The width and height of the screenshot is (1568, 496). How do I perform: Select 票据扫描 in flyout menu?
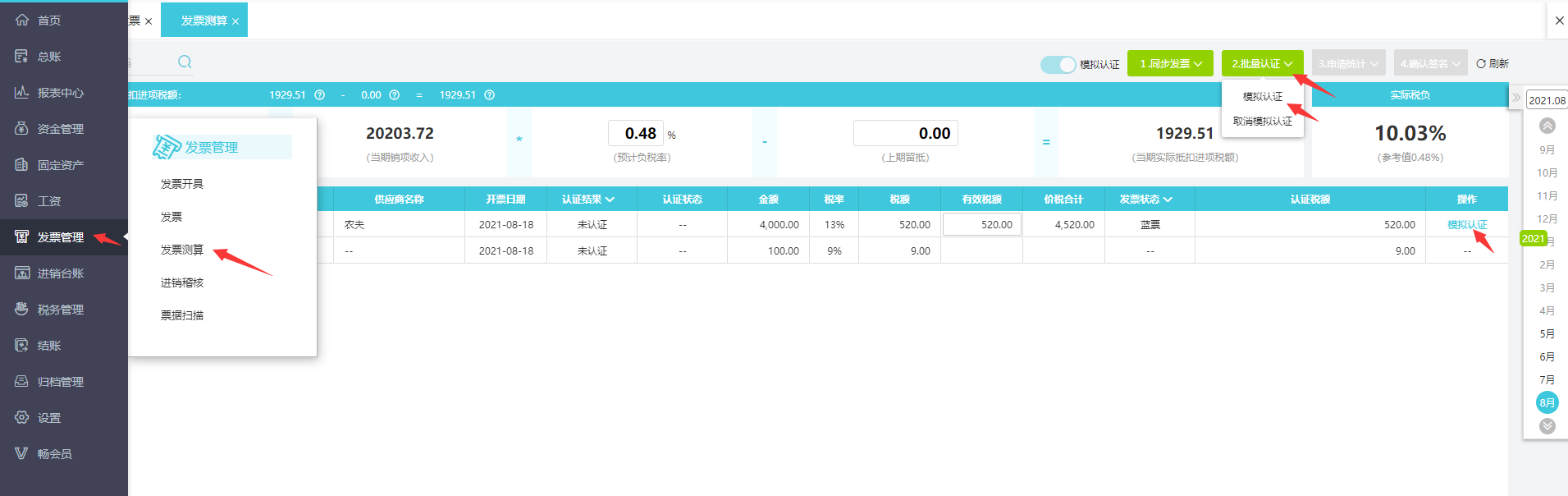(x=182, y=315)
